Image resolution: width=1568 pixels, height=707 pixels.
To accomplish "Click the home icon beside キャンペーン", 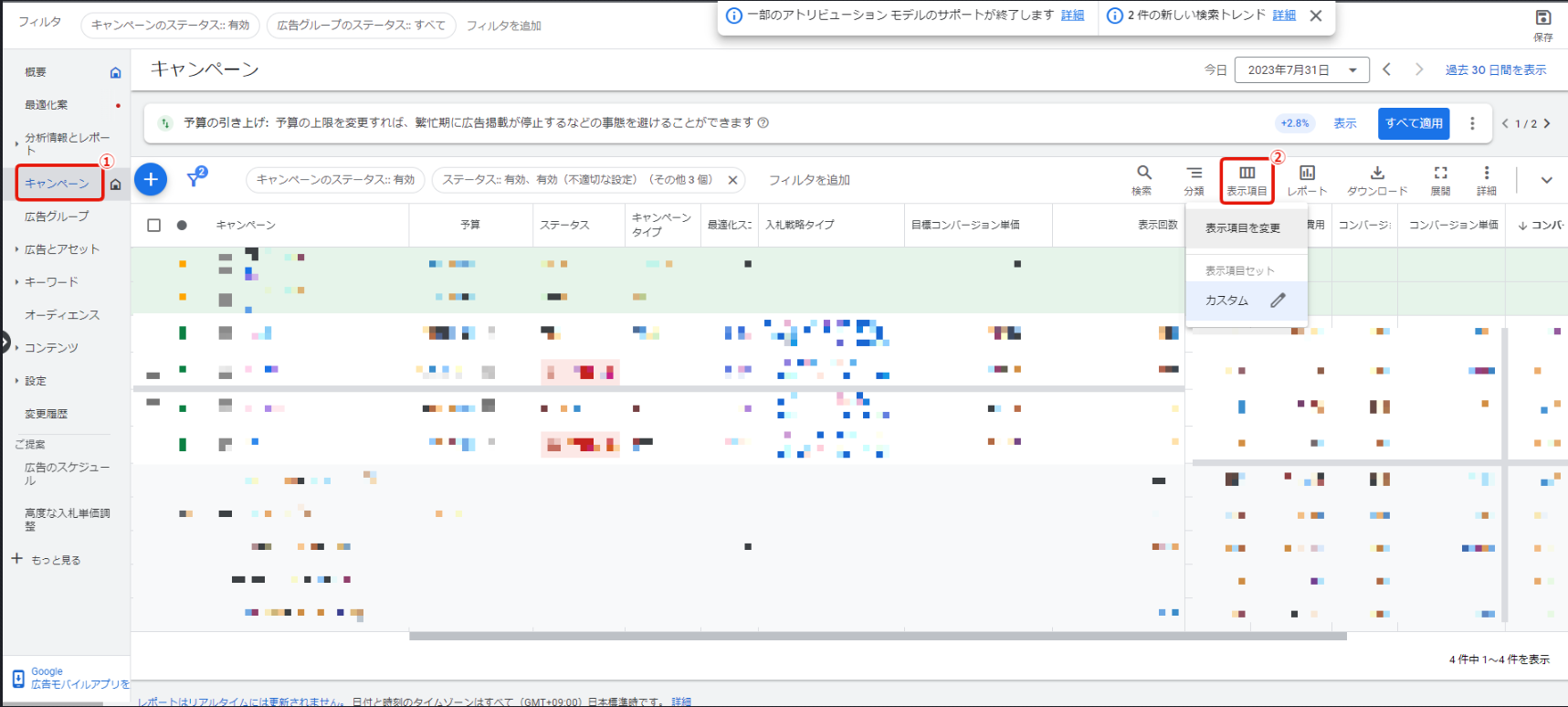I will (115, 185).
